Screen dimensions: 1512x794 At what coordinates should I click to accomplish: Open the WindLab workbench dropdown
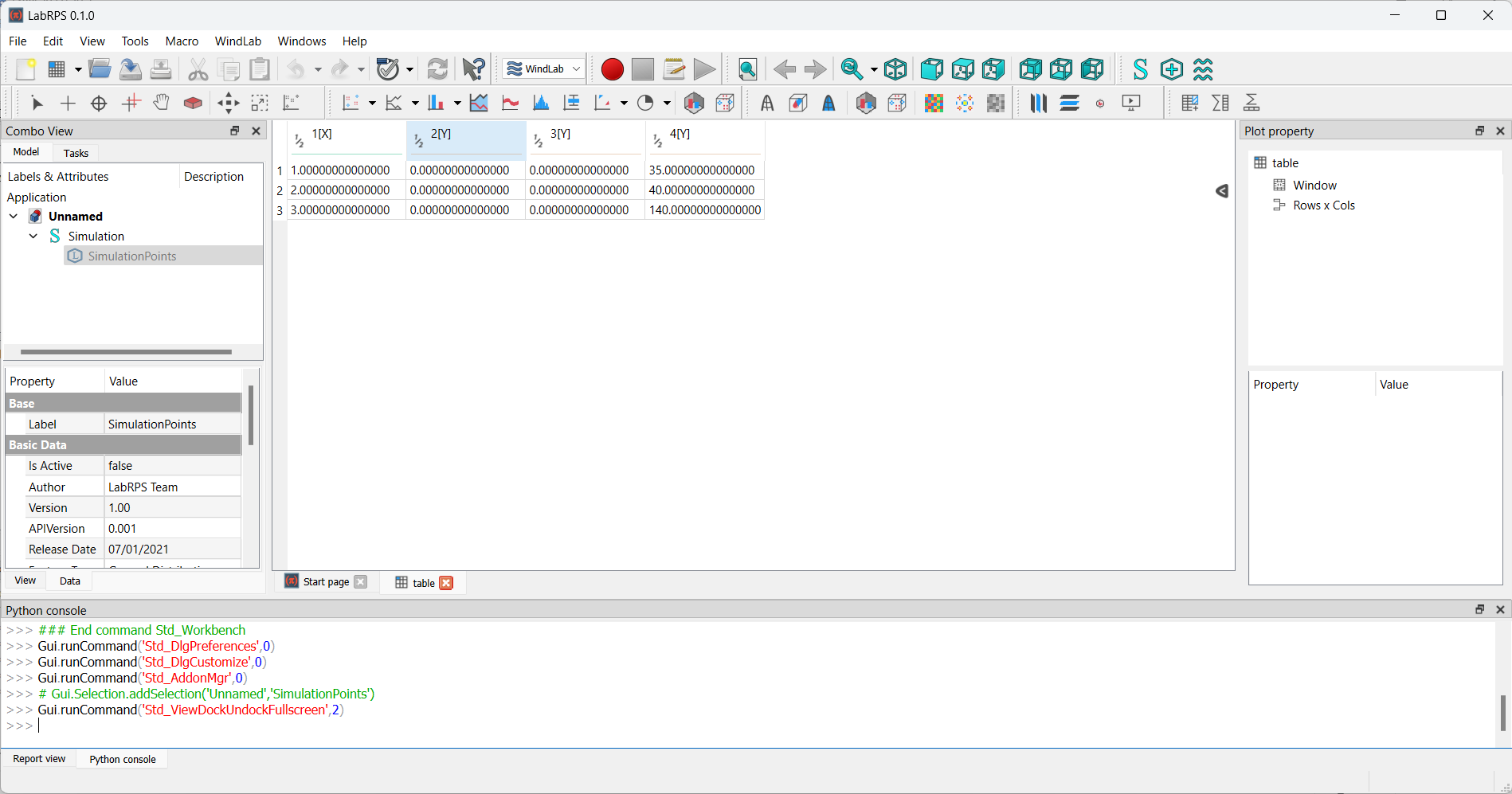click(x=545, y=69)
